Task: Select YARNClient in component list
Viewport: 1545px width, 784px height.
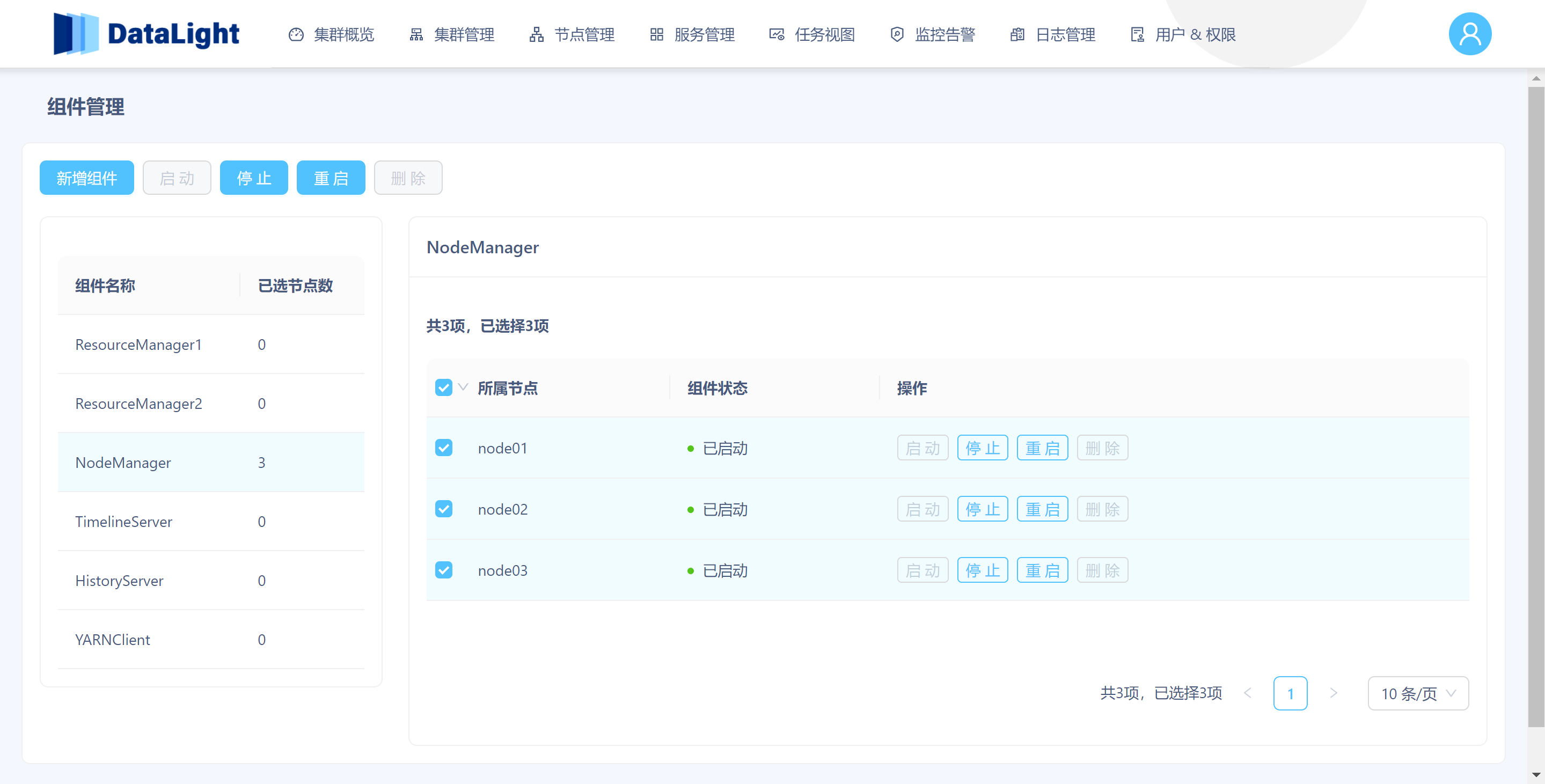Action: pos(211,640)
